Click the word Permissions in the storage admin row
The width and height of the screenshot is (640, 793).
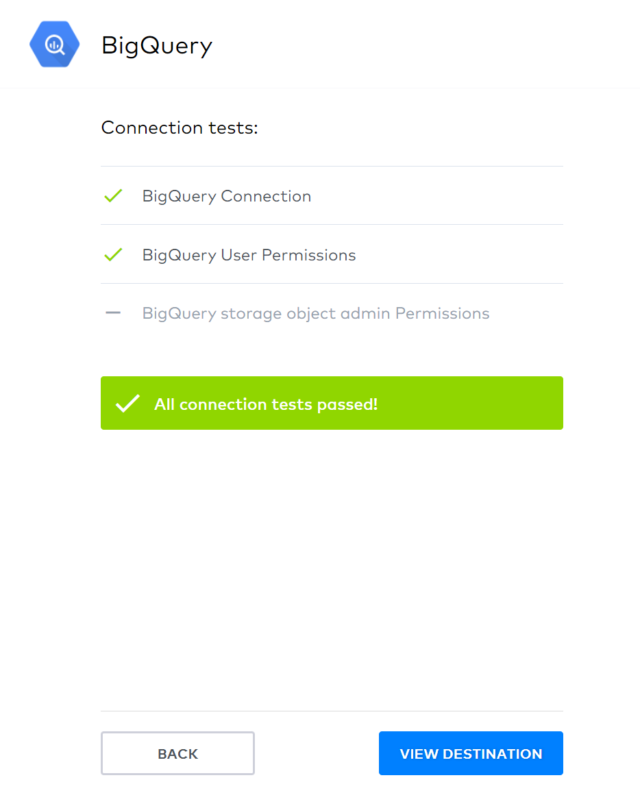tap(442, 313)
